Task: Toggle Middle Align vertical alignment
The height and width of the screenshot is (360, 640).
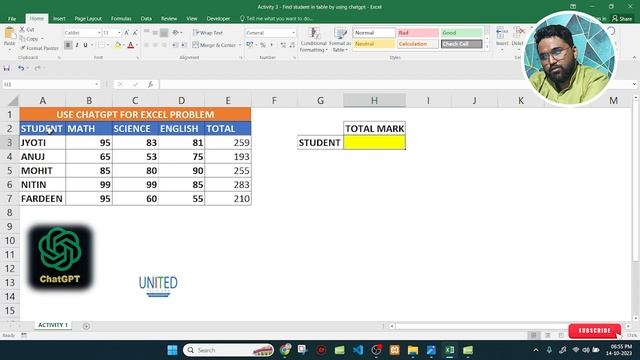Action: pyautogui.click(x=155, y=33)
